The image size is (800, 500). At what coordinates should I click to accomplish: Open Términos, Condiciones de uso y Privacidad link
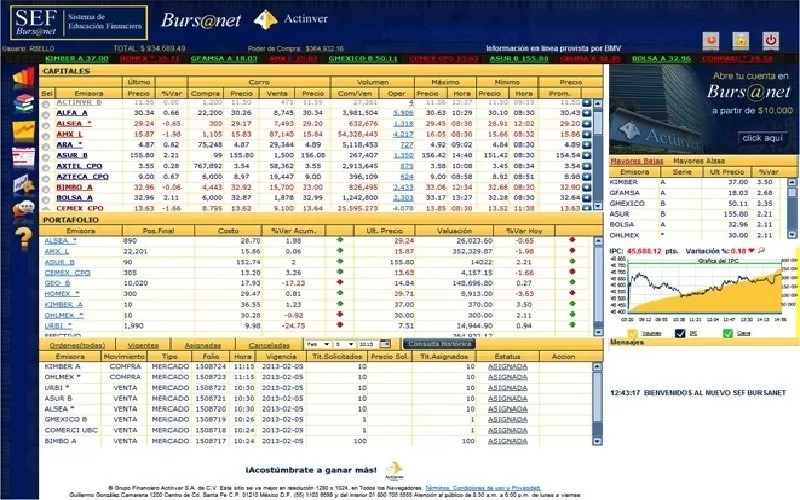click(x=483, y=488)
